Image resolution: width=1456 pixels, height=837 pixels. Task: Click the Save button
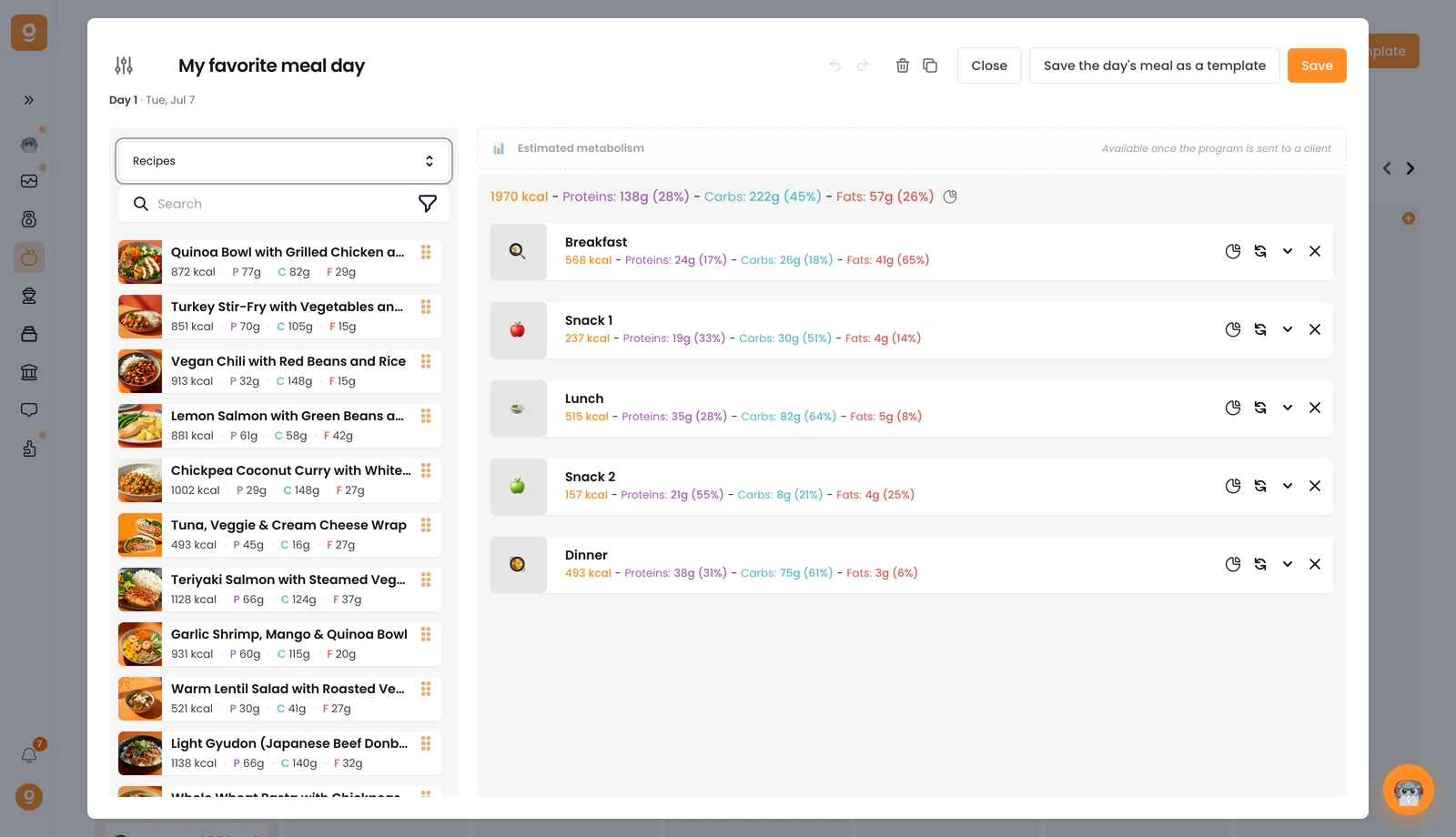click(x=1317, y=66)
